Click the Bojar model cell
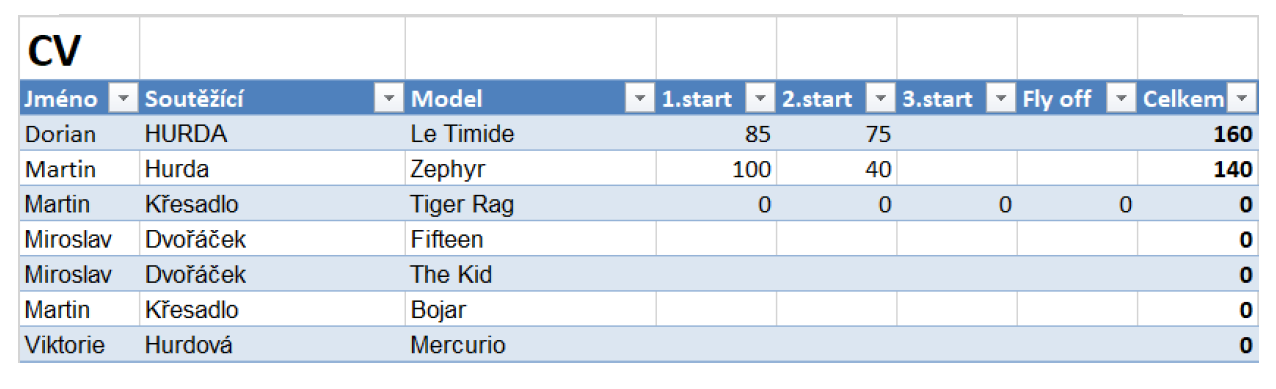The height and width of the screenshot is (389, 1276). click(530, 310)
